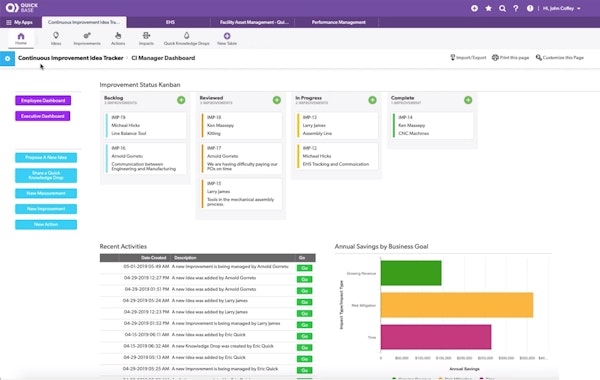Click Go for 04-29-2019 01:51 PM activity
The width and height of the screenshot is (600, 380).
[304, 291]
